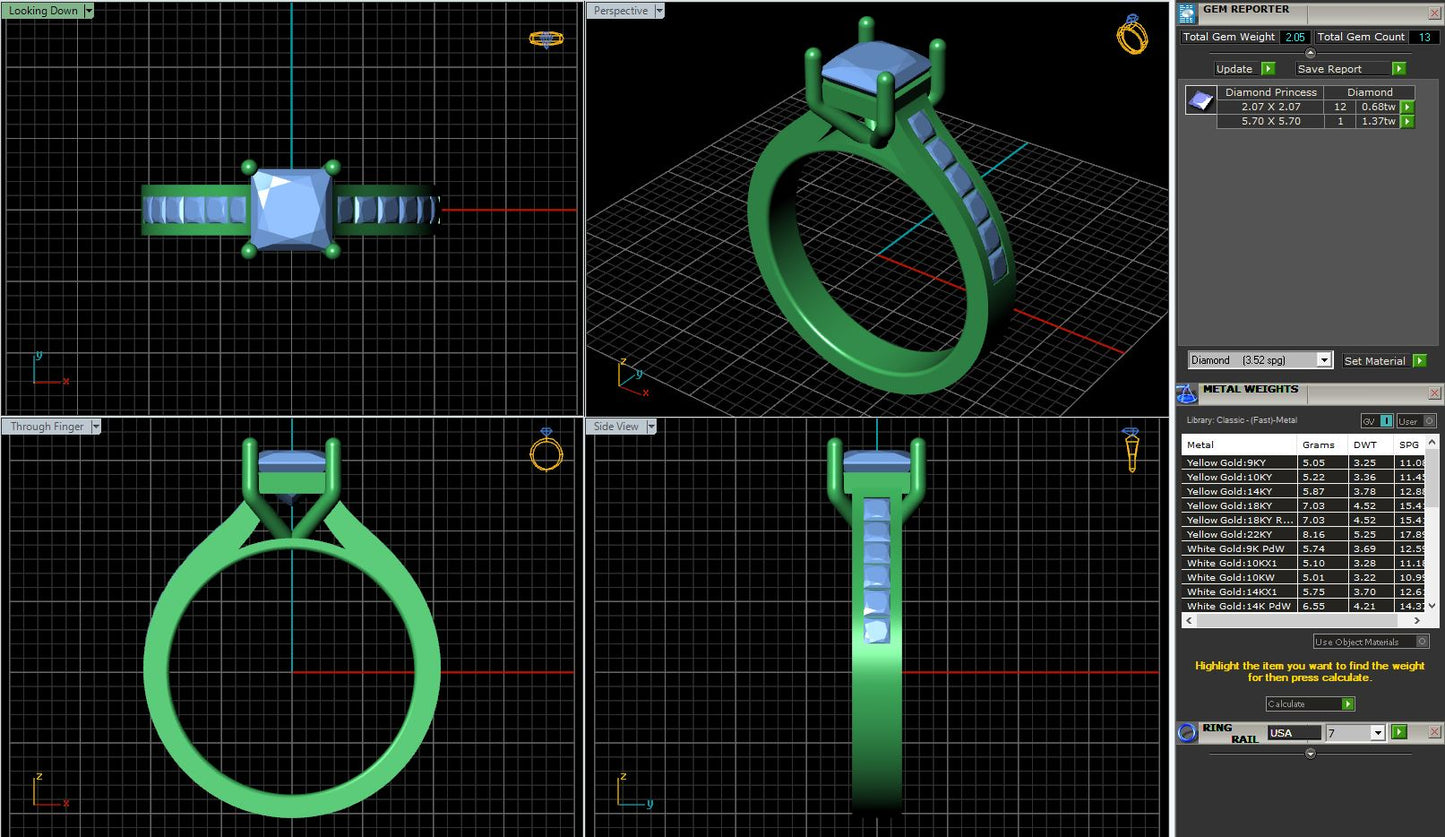Click the Save Report button
Image resolution: width=1445 pixels, height=837 pixels.
[x=1350, y=69]
